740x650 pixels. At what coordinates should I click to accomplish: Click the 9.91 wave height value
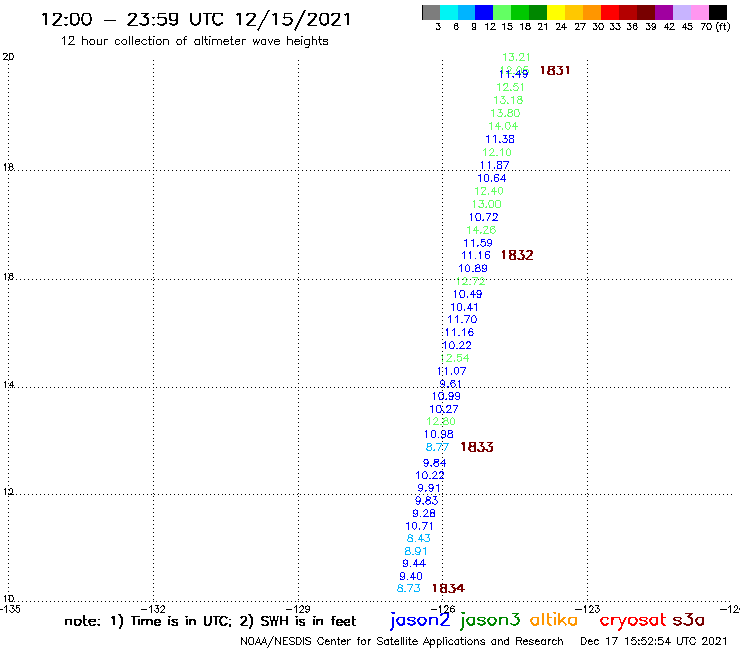click(x=429, y=488)
